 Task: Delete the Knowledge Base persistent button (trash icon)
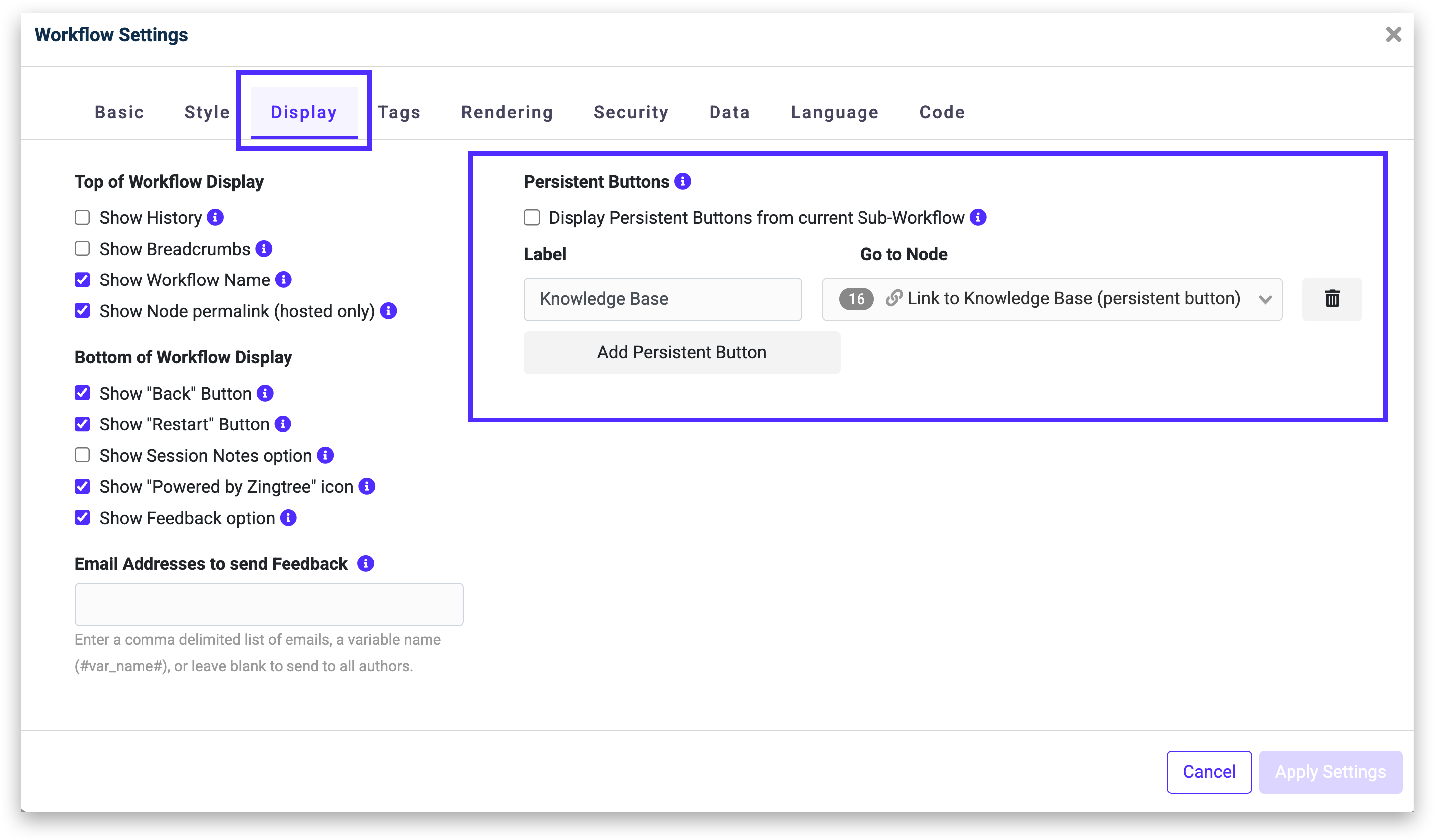tap(1331, 299)
